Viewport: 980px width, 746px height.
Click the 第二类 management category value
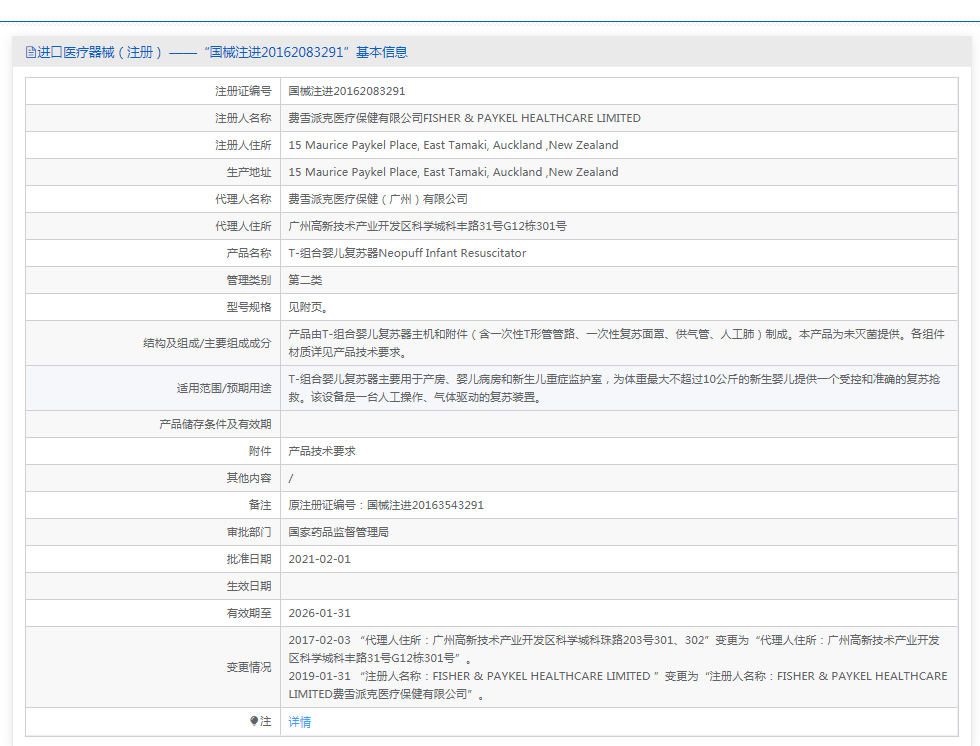305,280
